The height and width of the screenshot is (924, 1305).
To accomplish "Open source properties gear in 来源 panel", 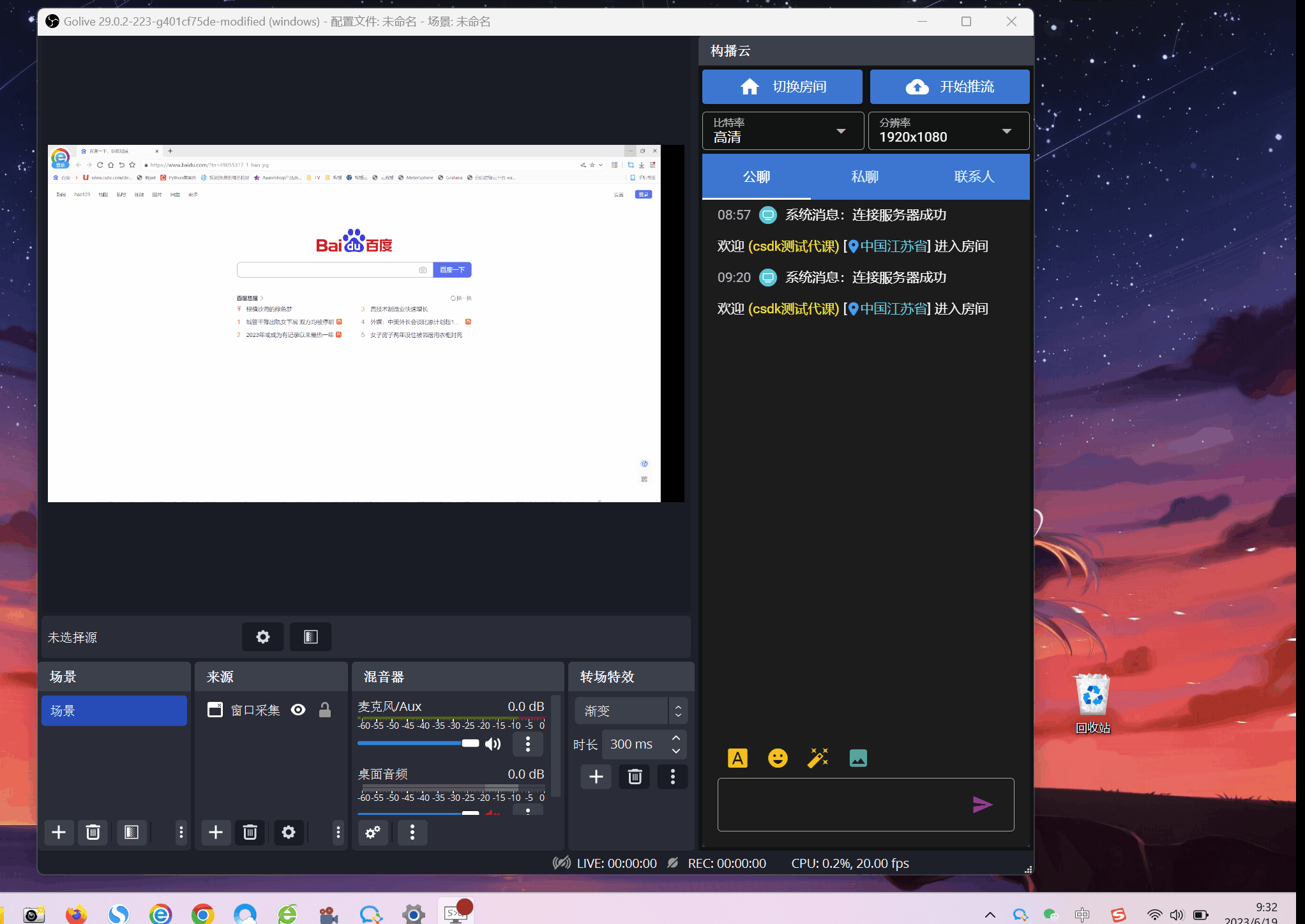I will [x=289, y=832].
